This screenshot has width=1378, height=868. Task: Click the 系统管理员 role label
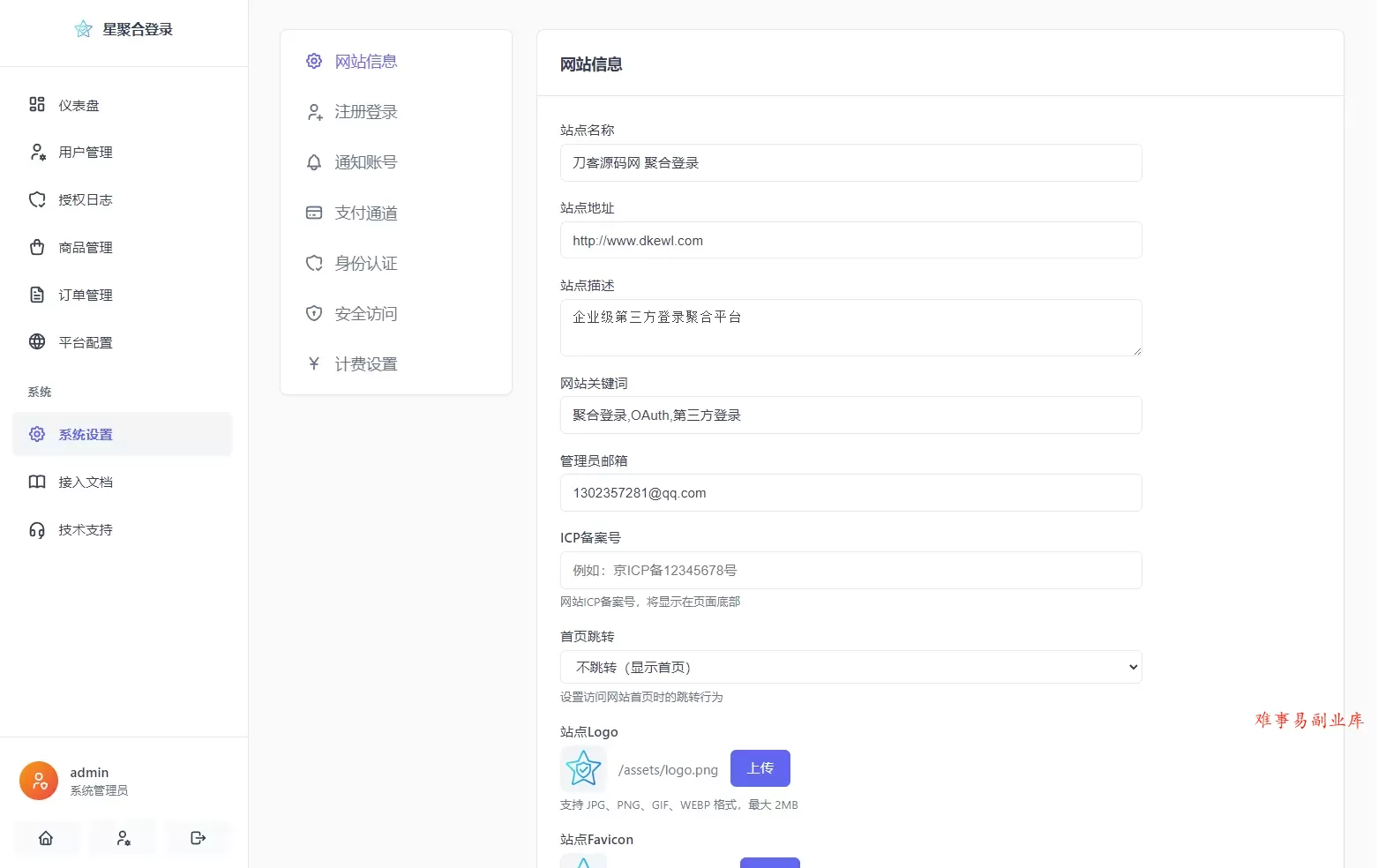99,790
